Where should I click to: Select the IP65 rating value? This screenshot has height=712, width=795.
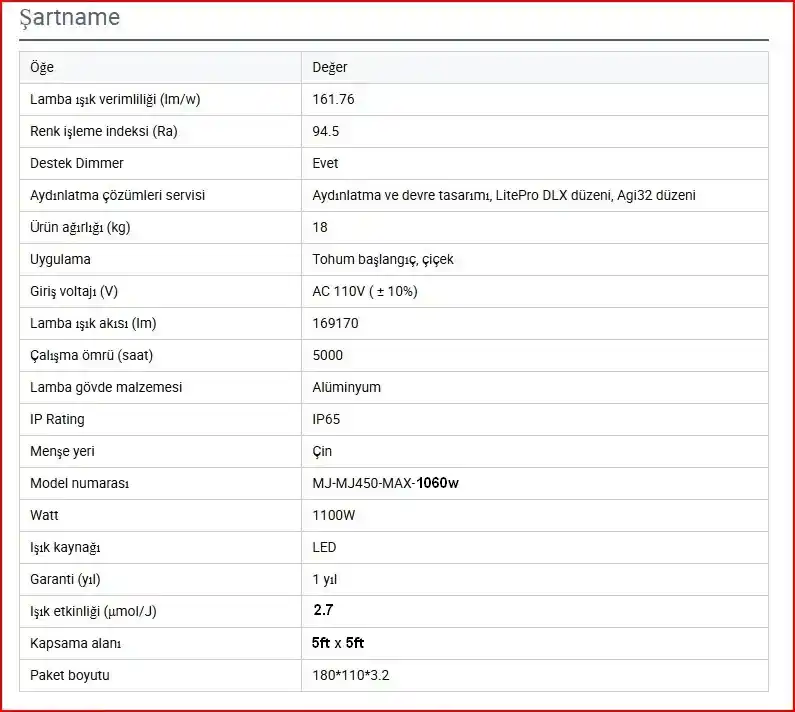(326, 419)
